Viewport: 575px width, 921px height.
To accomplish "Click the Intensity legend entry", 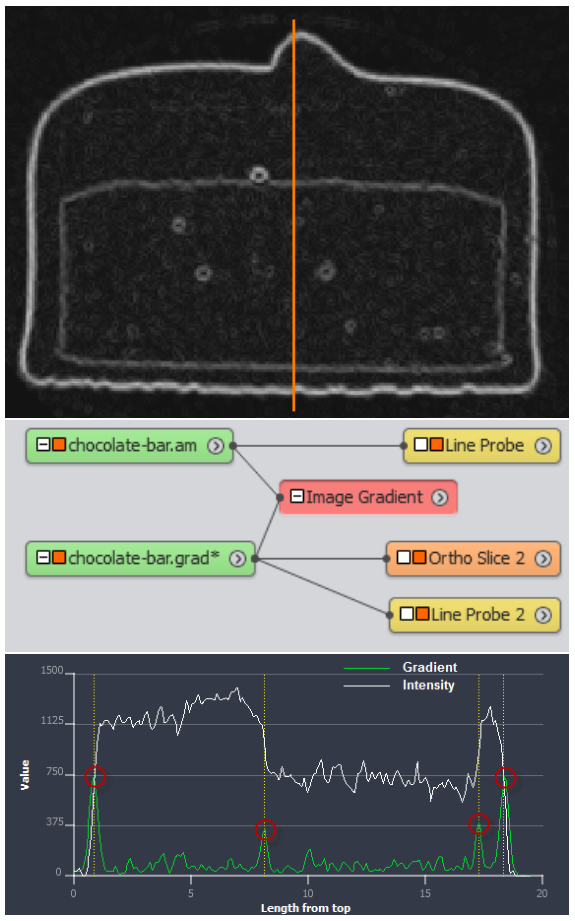I will pos(399,685).
